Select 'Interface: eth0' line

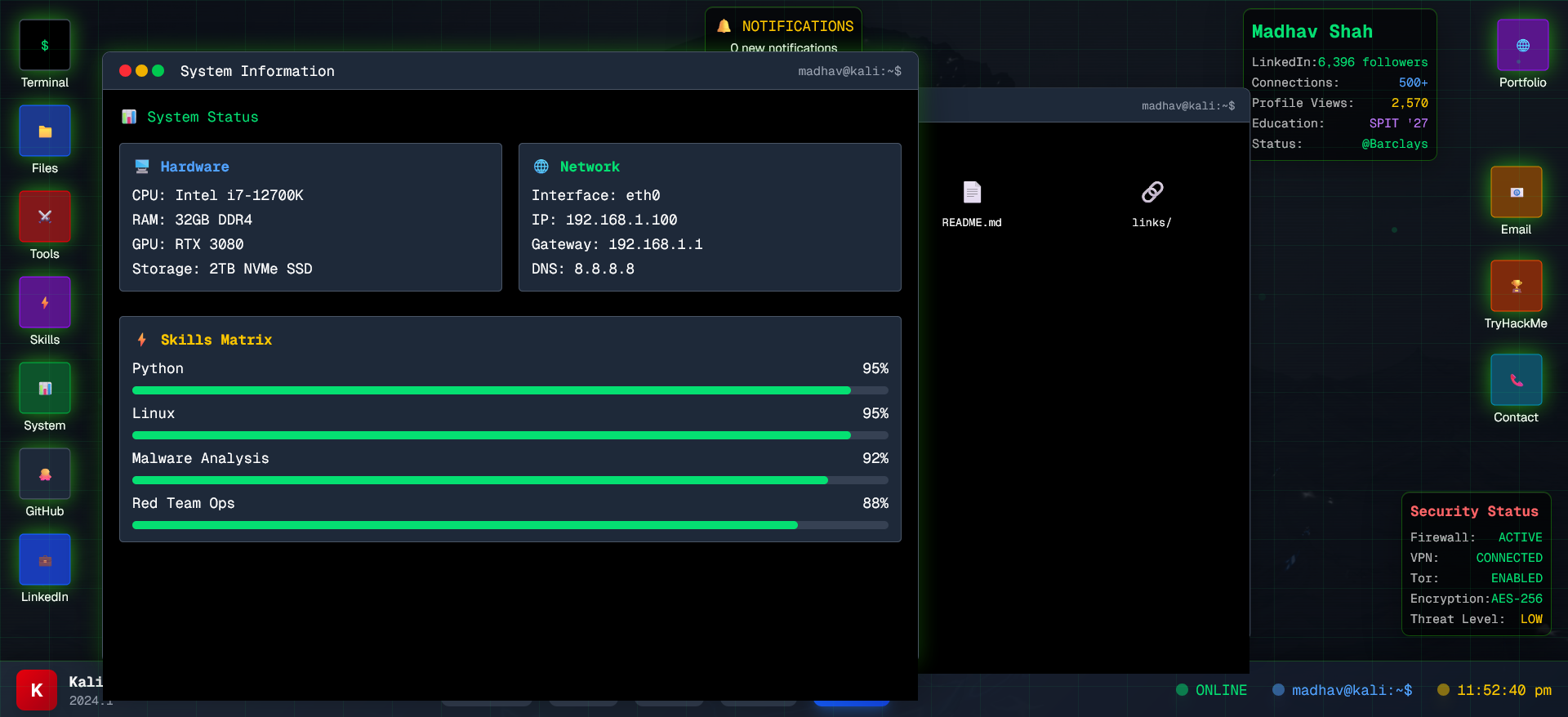(596, 195)
